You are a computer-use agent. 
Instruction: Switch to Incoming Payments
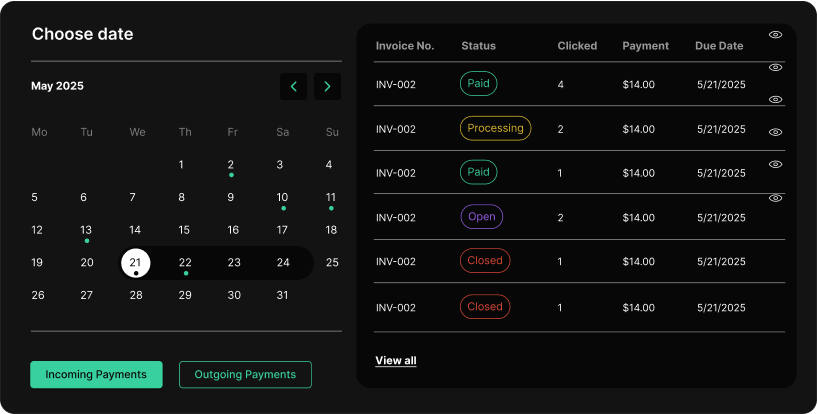[96, 375]
